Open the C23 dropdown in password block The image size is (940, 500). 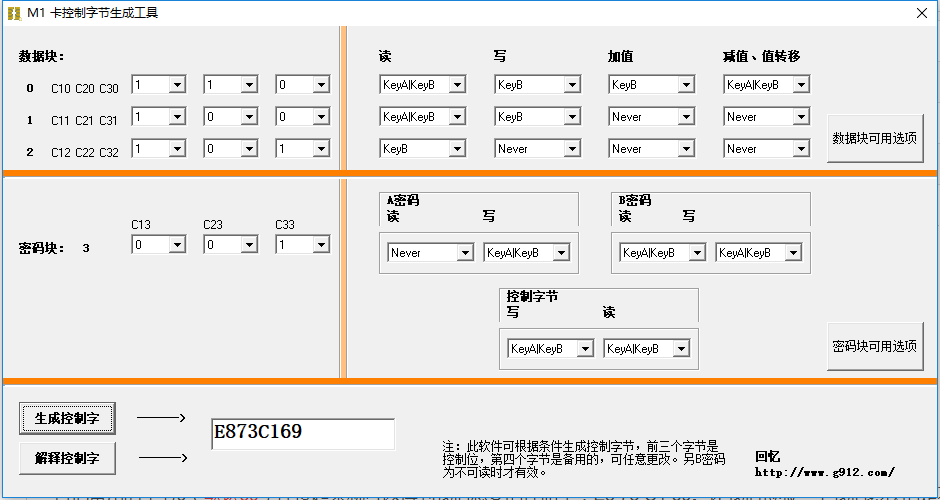point(249,244)
